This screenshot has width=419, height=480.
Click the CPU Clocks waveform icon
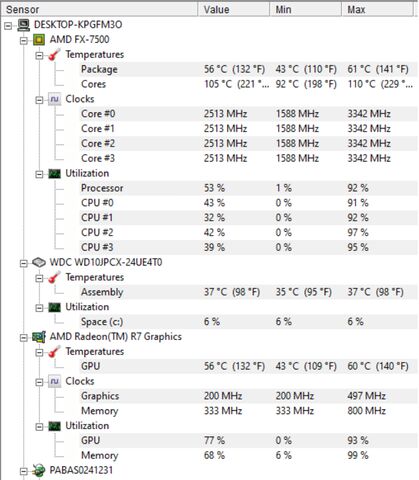click(x=54, y=99)
